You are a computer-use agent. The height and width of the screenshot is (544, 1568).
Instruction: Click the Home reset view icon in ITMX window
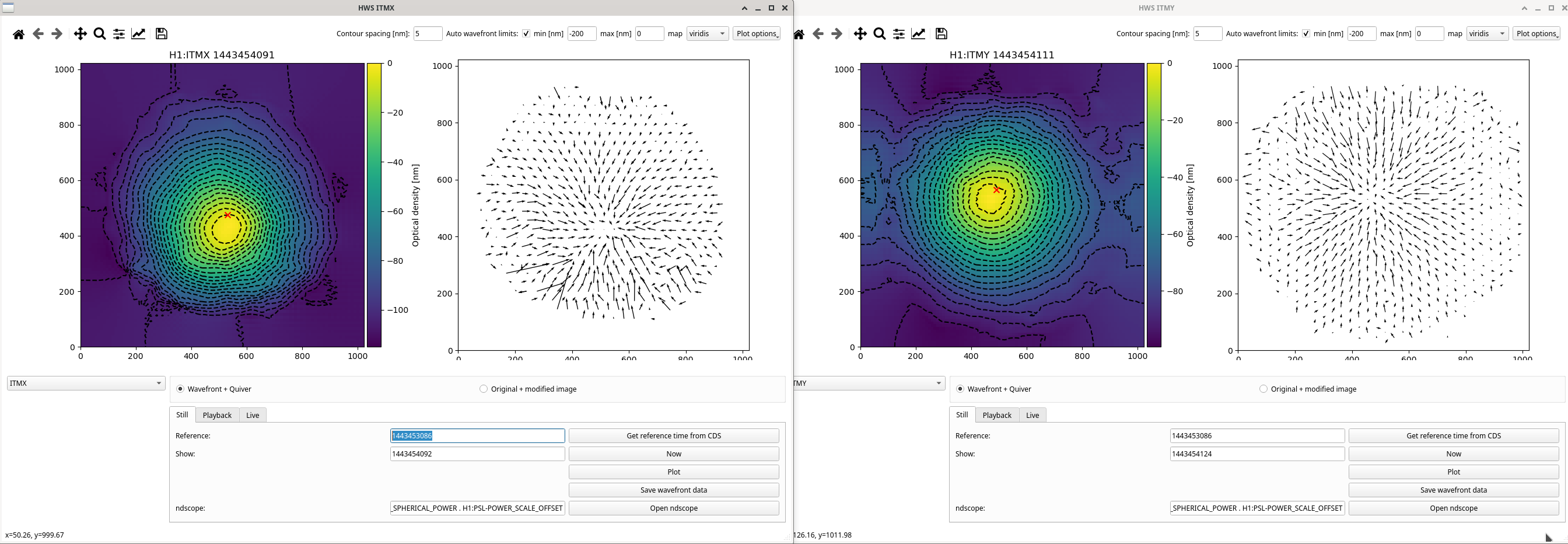pyautogui.click(x=19, y=34)
